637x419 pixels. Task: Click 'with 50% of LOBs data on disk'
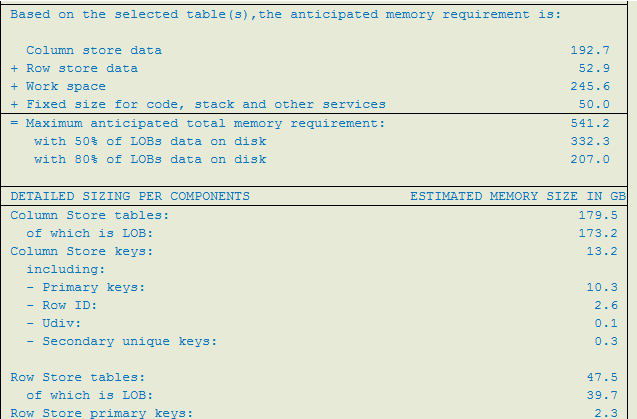pyautogui.click(x=150, y=141)
